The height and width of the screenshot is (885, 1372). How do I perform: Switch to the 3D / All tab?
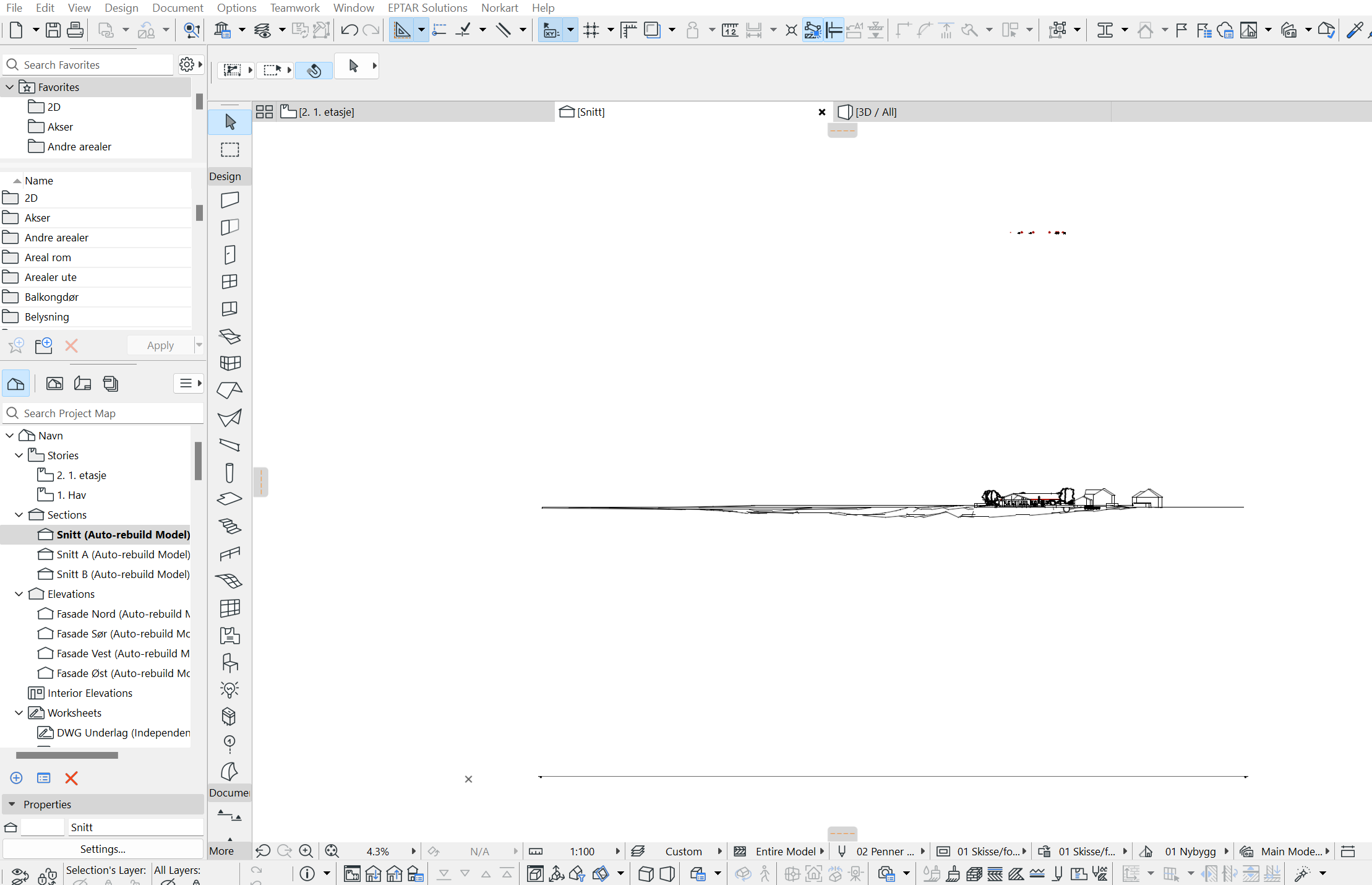tap(875, 112)
